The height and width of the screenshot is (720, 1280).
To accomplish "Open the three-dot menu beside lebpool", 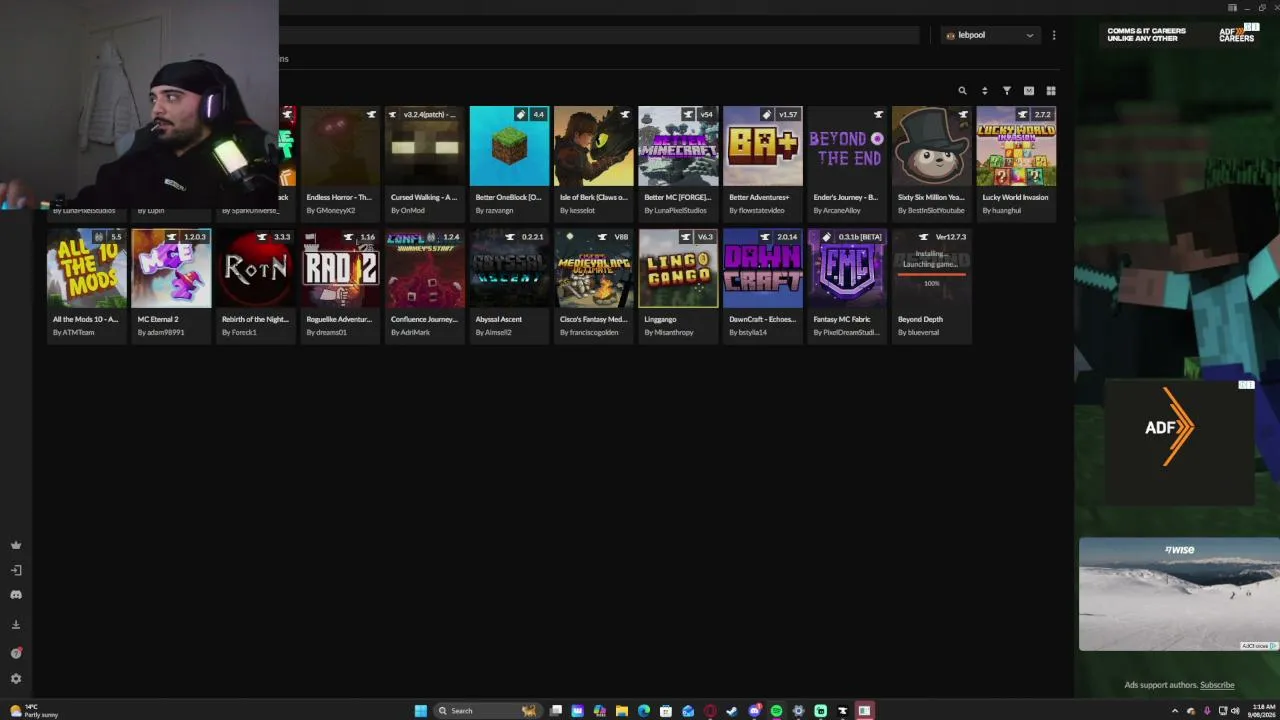I will pos(1054,35).
